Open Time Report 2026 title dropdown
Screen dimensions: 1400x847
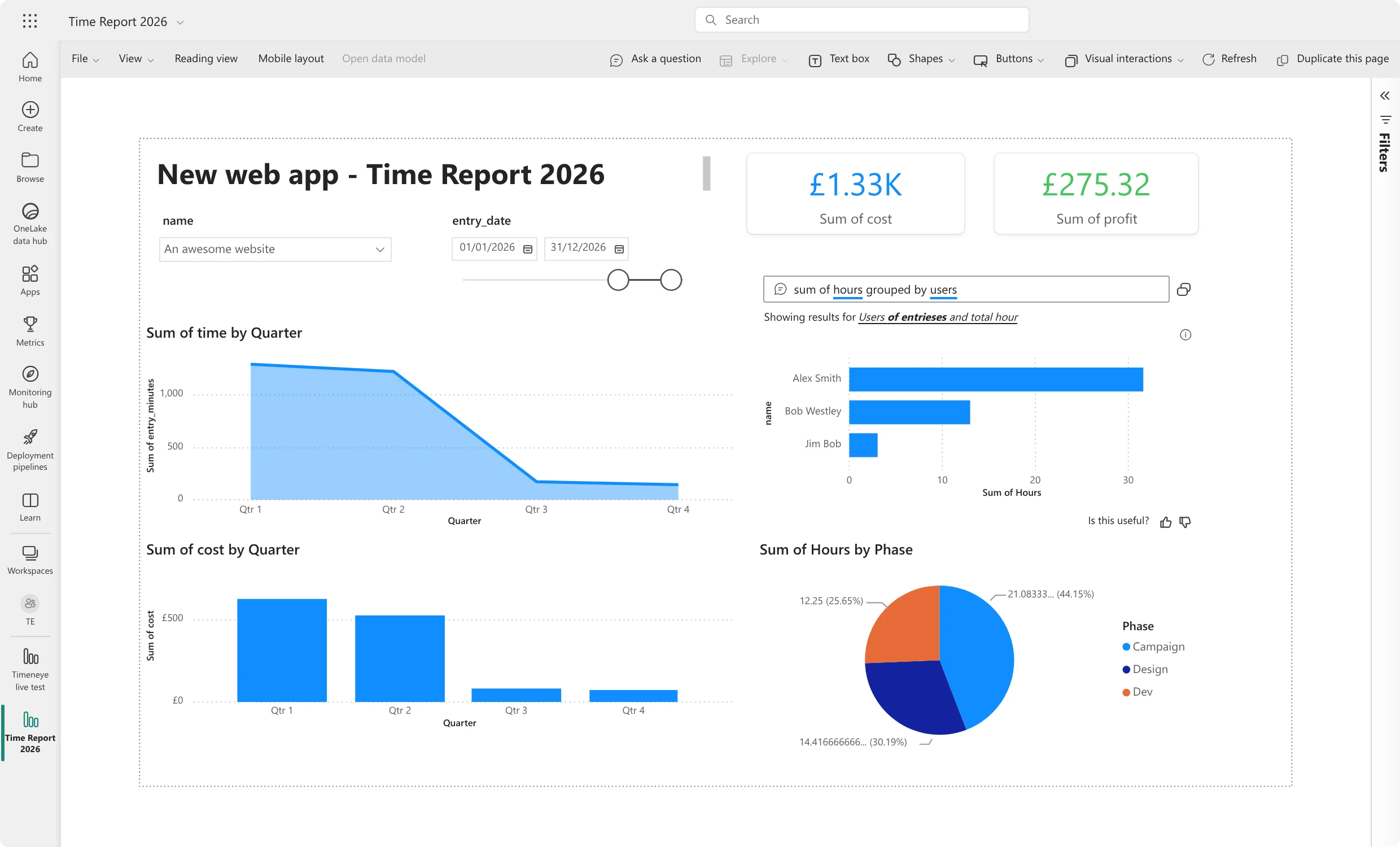pyautogui.click(x=180, y=22)
